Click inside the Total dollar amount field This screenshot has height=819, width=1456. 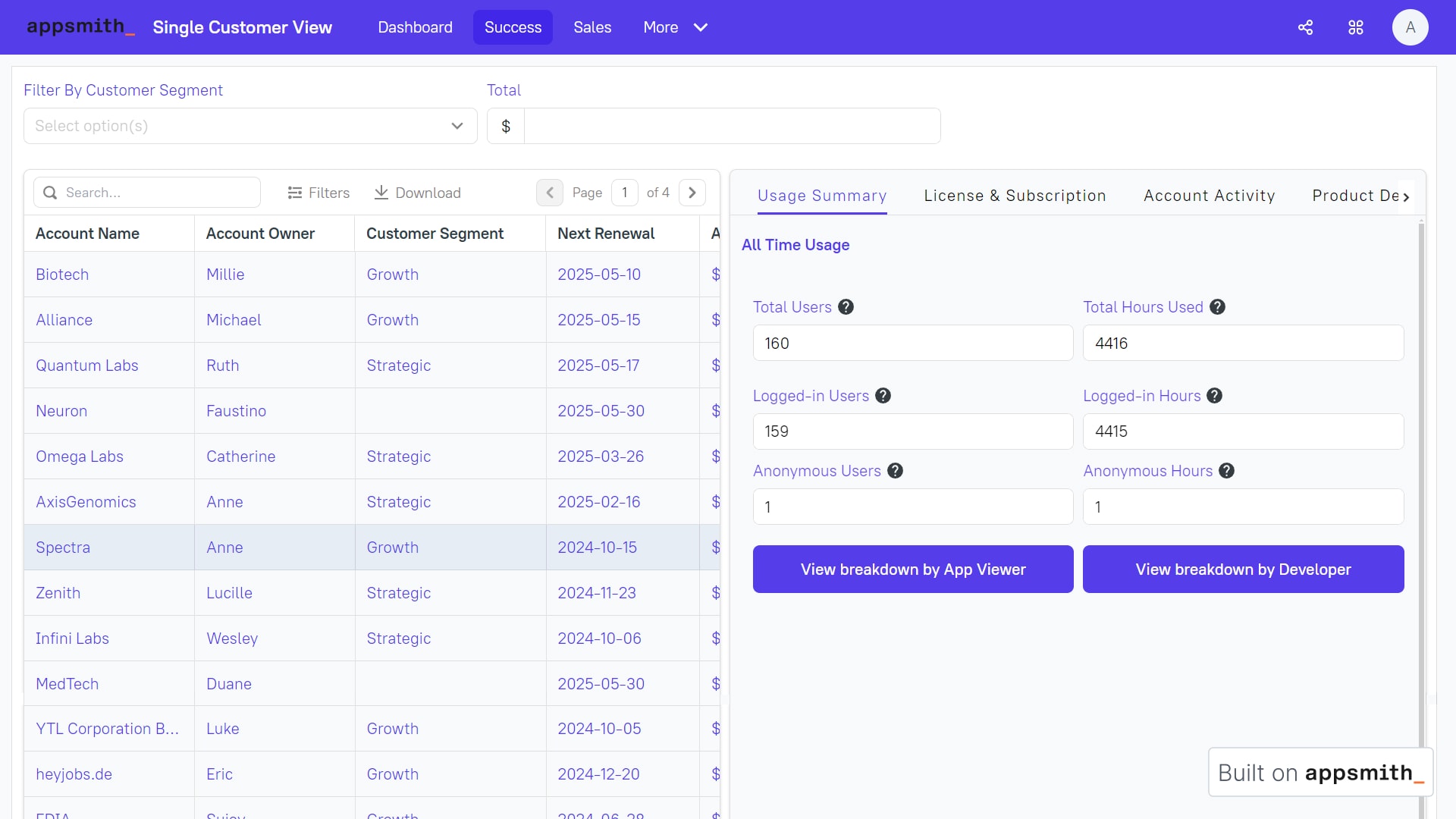pyautogui.click(x=732, y=126)
